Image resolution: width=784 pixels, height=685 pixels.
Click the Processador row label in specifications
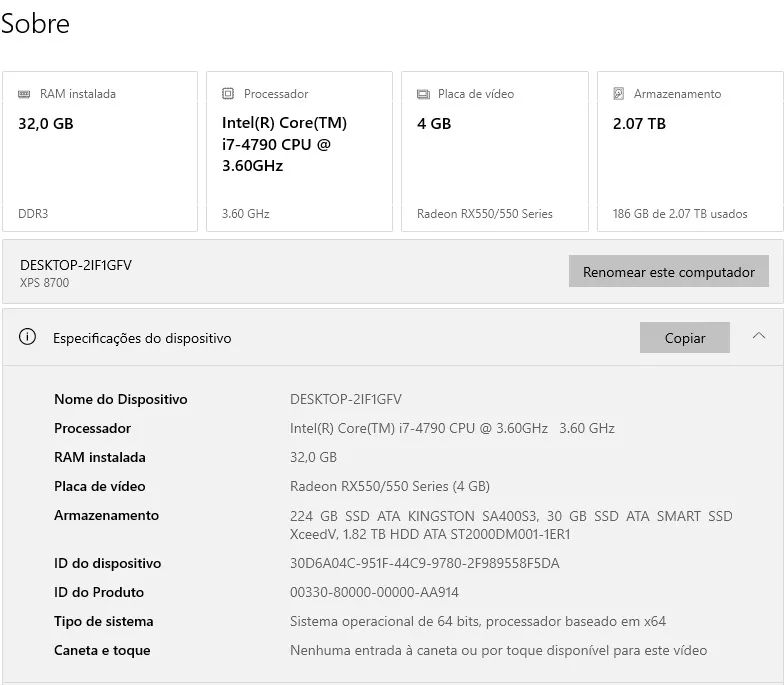[x=92, y=428]
